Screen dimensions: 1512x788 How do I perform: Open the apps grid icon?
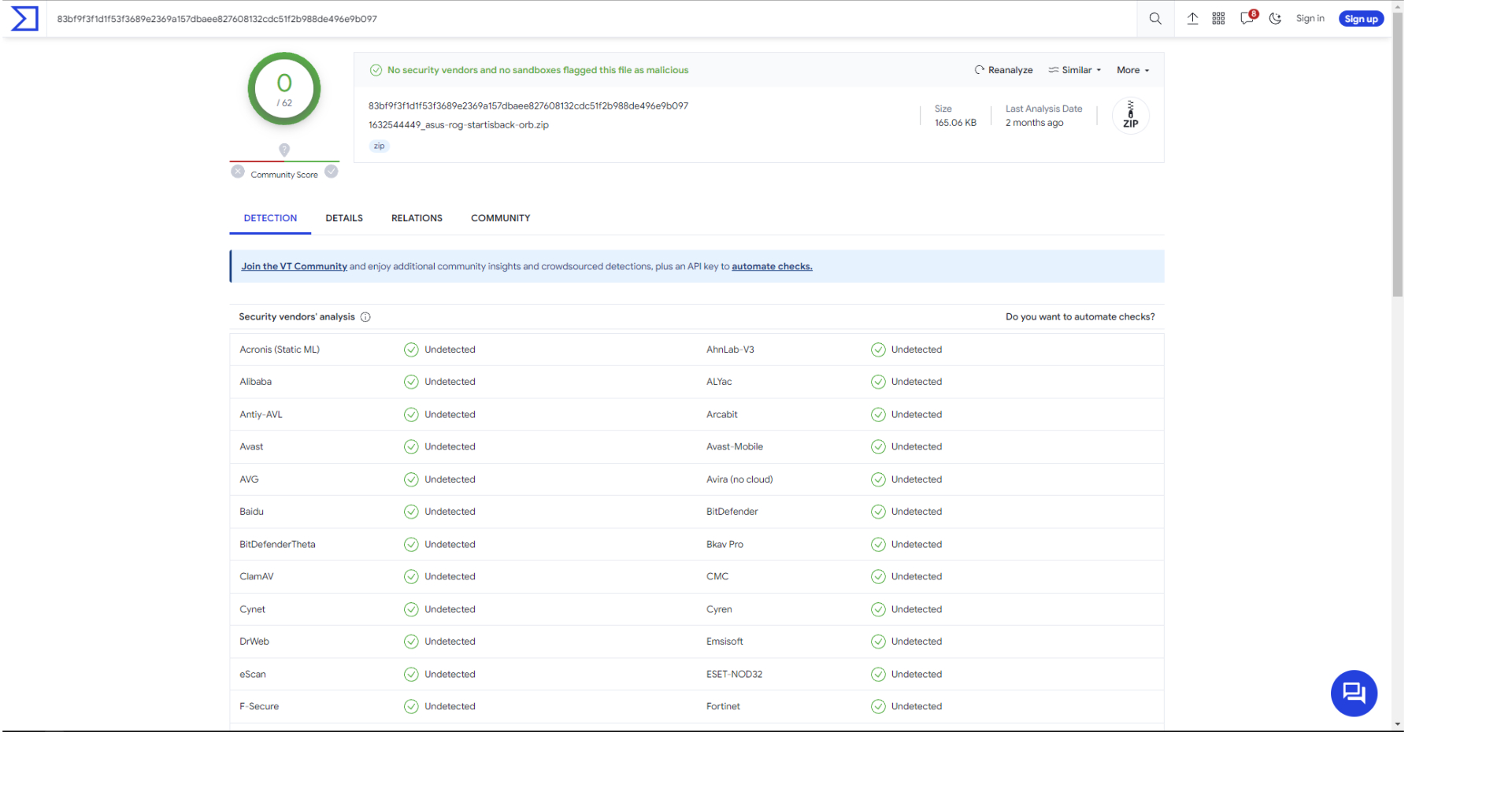(x=1218, y=19)
